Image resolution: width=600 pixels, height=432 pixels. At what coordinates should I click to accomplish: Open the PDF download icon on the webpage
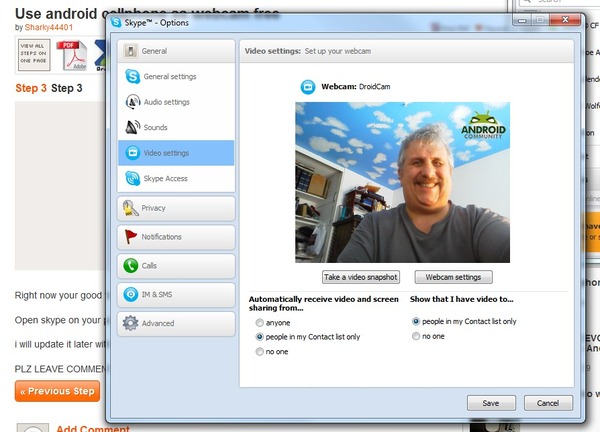pyautogui.click(x=72, y=55)
